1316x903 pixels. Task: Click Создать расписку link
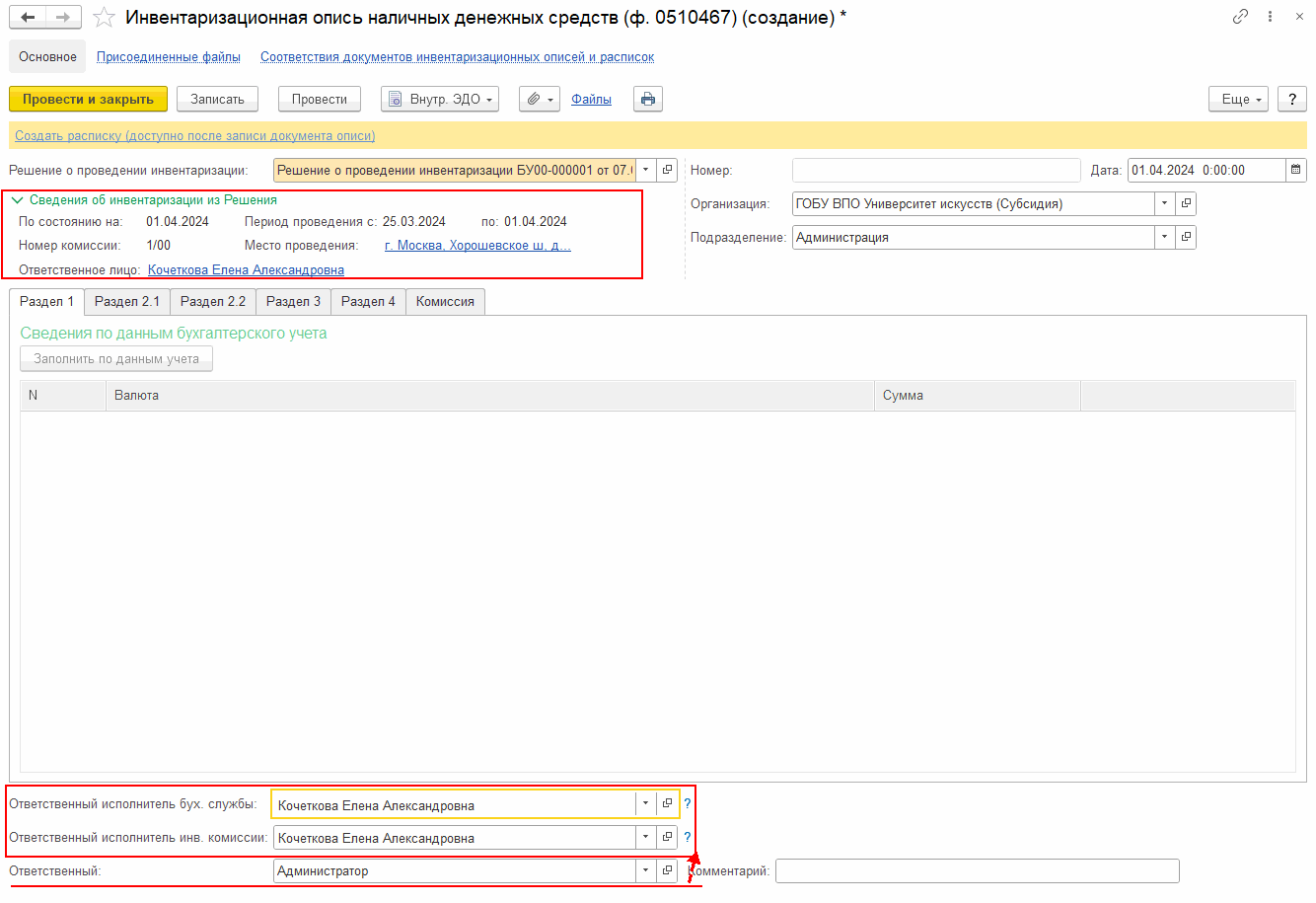[194, 135]
